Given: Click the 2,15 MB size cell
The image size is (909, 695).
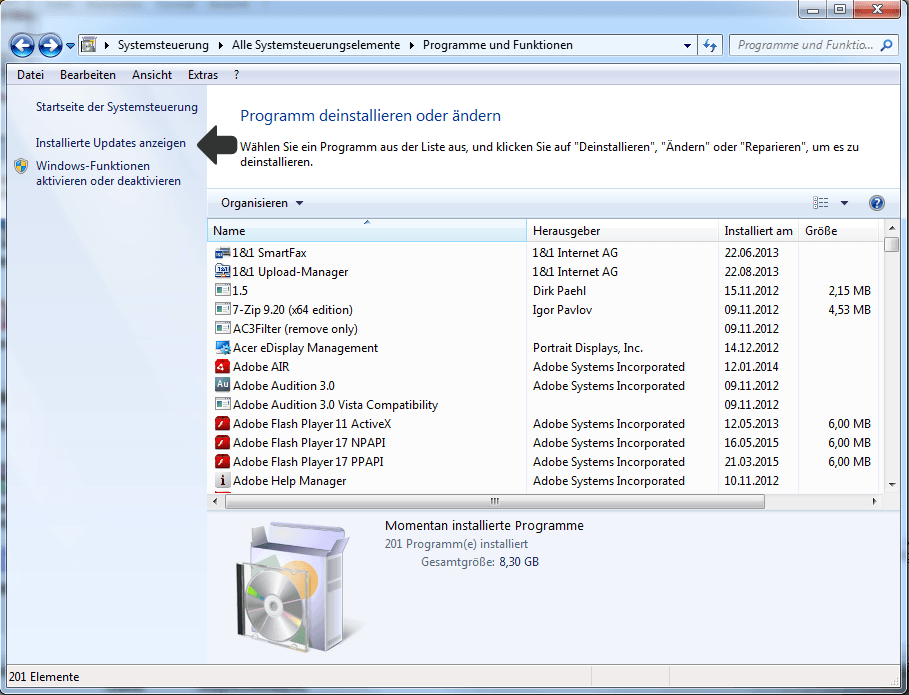Looking at the screenshot, I should pos(849,291).
